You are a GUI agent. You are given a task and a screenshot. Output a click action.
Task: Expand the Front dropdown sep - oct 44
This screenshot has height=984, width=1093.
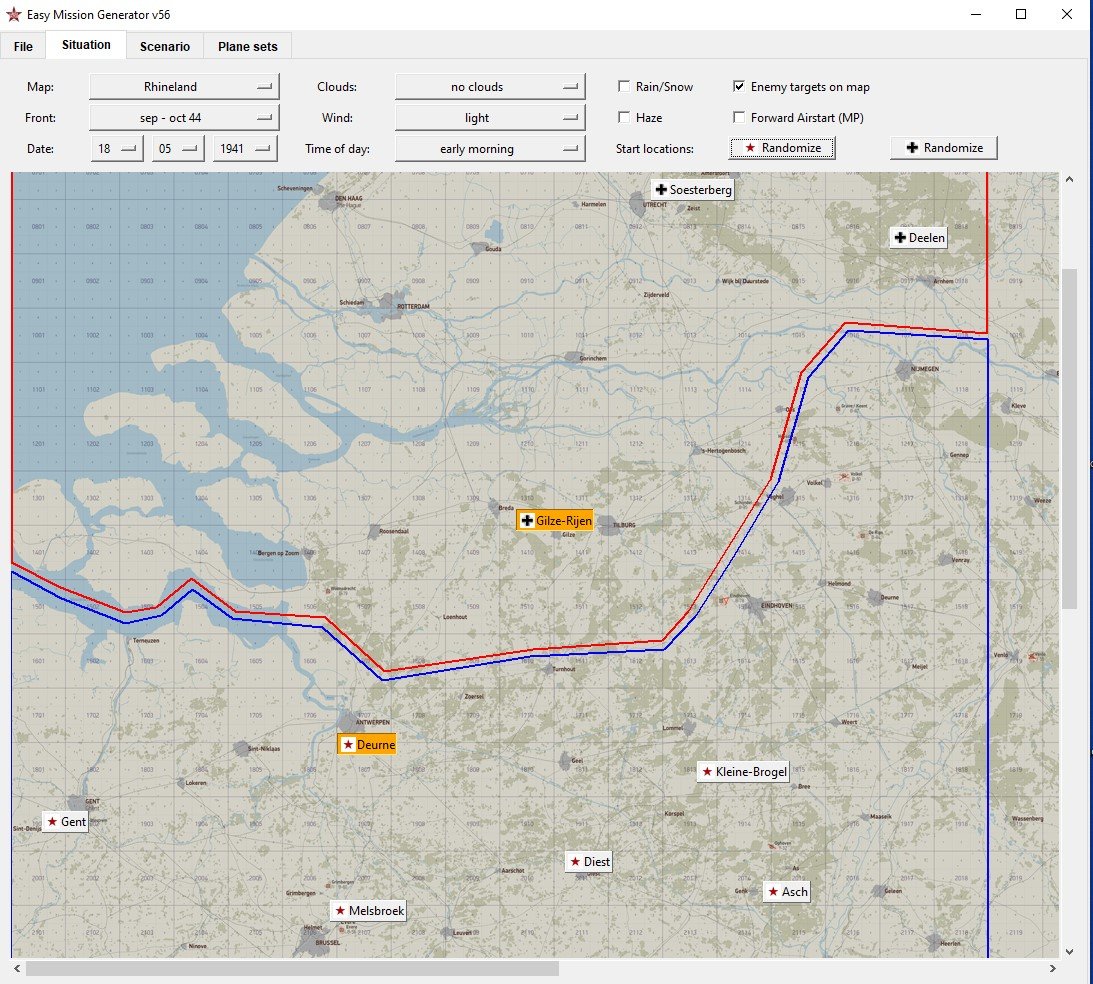[x=184, y=118]
